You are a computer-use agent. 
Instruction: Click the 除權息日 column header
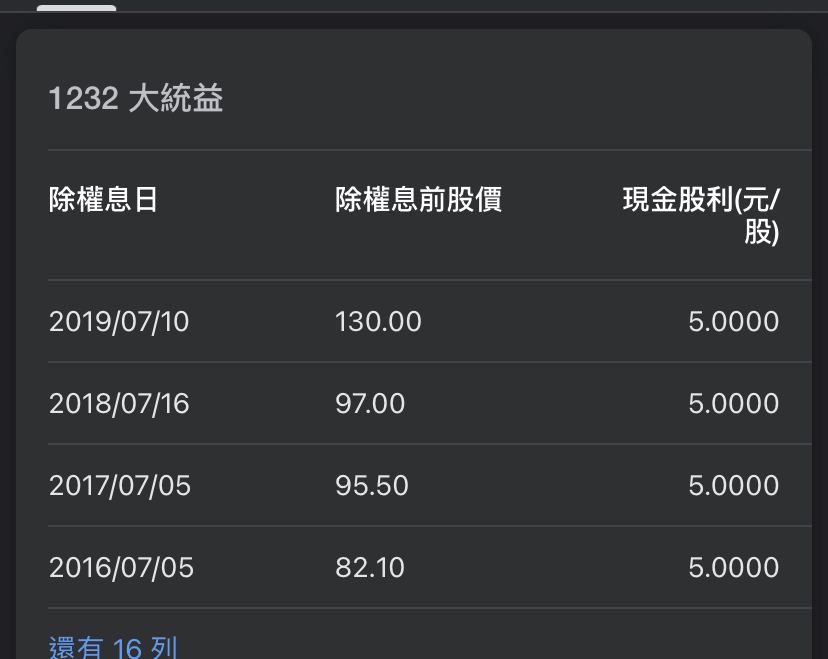click(103, 200)
